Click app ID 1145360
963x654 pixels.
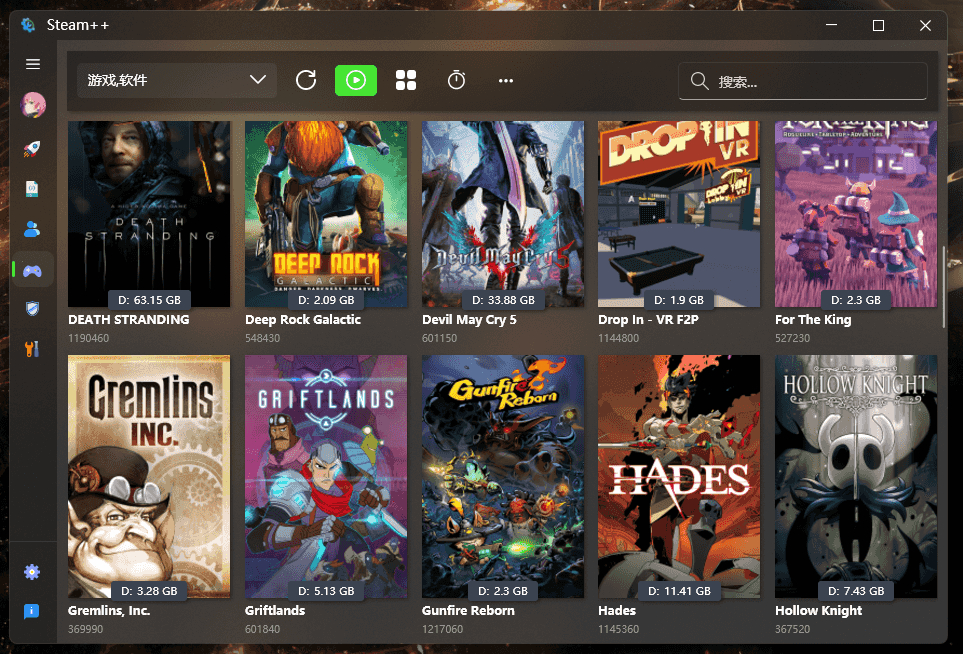coord(618,629)
